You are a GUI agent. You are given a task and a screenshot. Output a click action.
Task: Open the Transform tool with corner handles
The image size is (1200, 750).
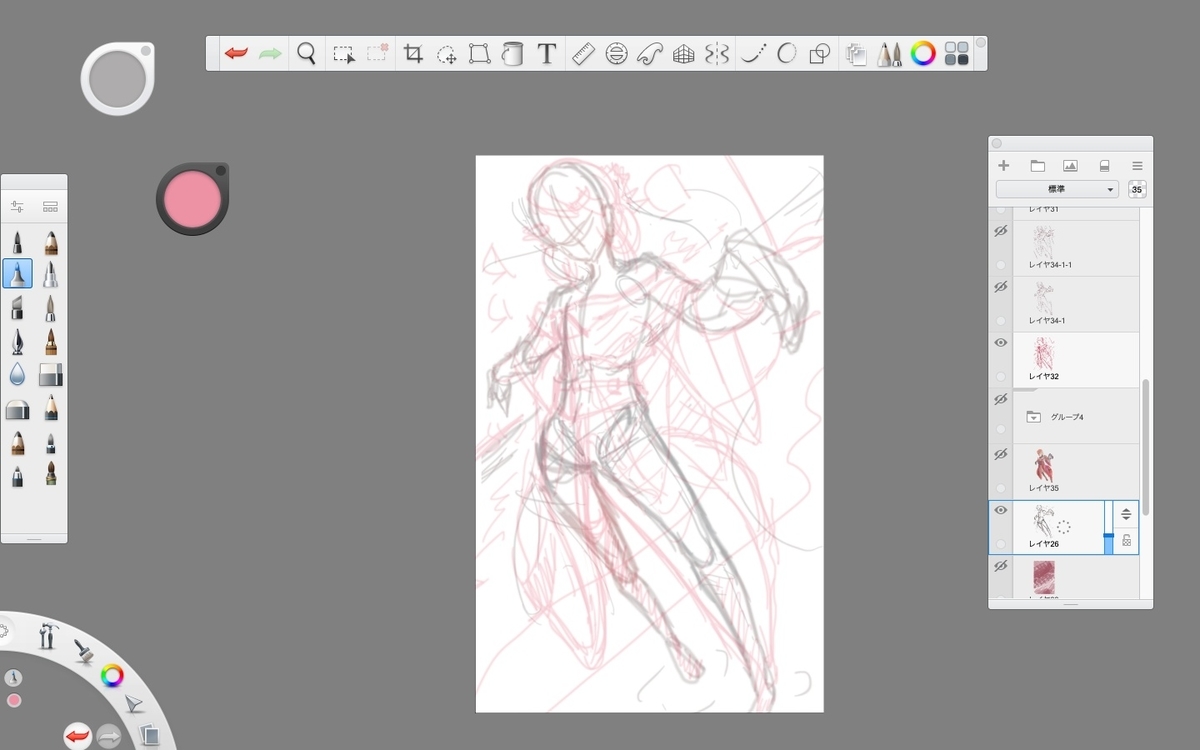480,54
